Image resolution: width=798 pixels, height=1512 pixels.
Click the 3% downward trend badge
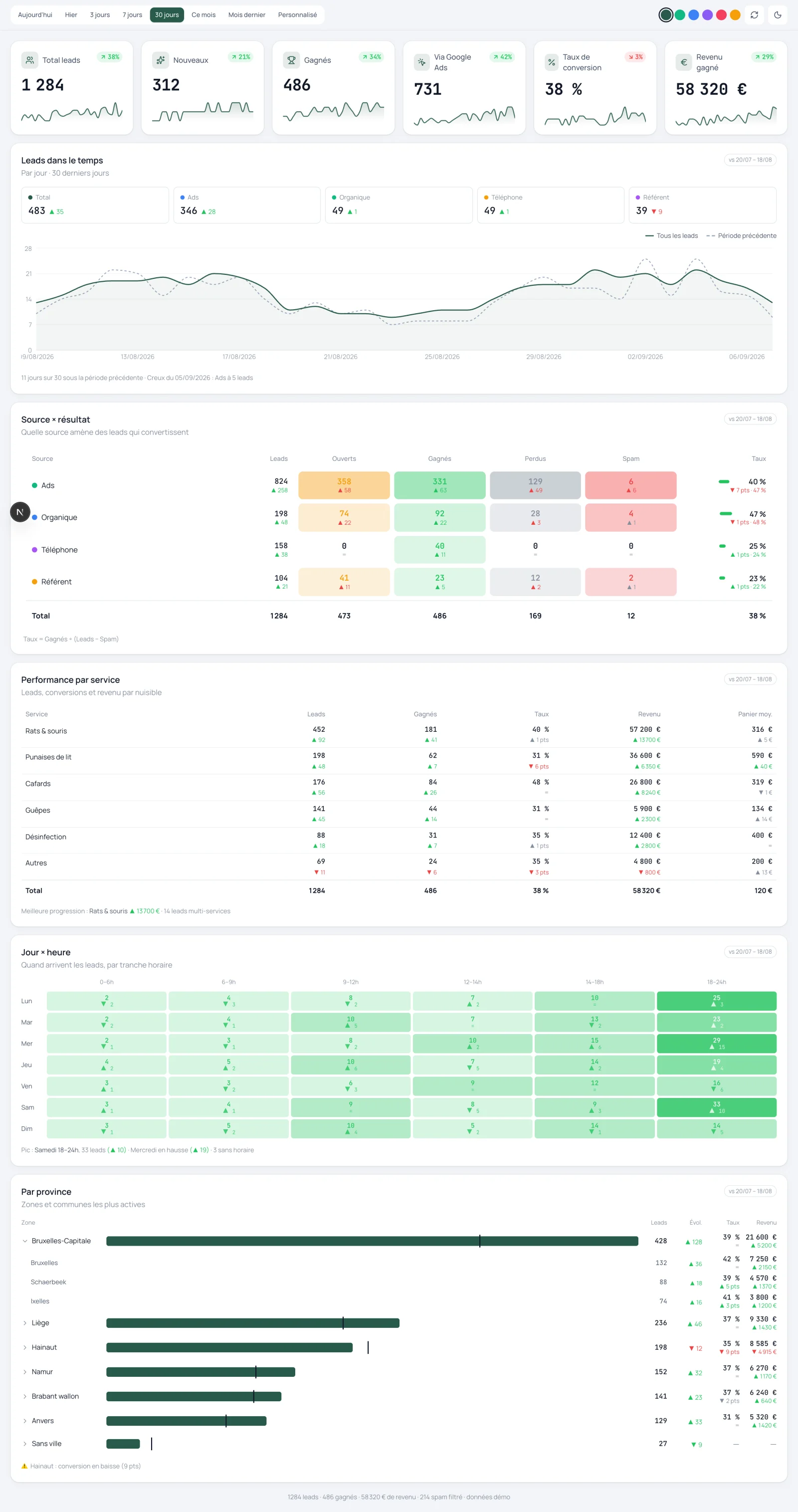click(x=635, y=57)
